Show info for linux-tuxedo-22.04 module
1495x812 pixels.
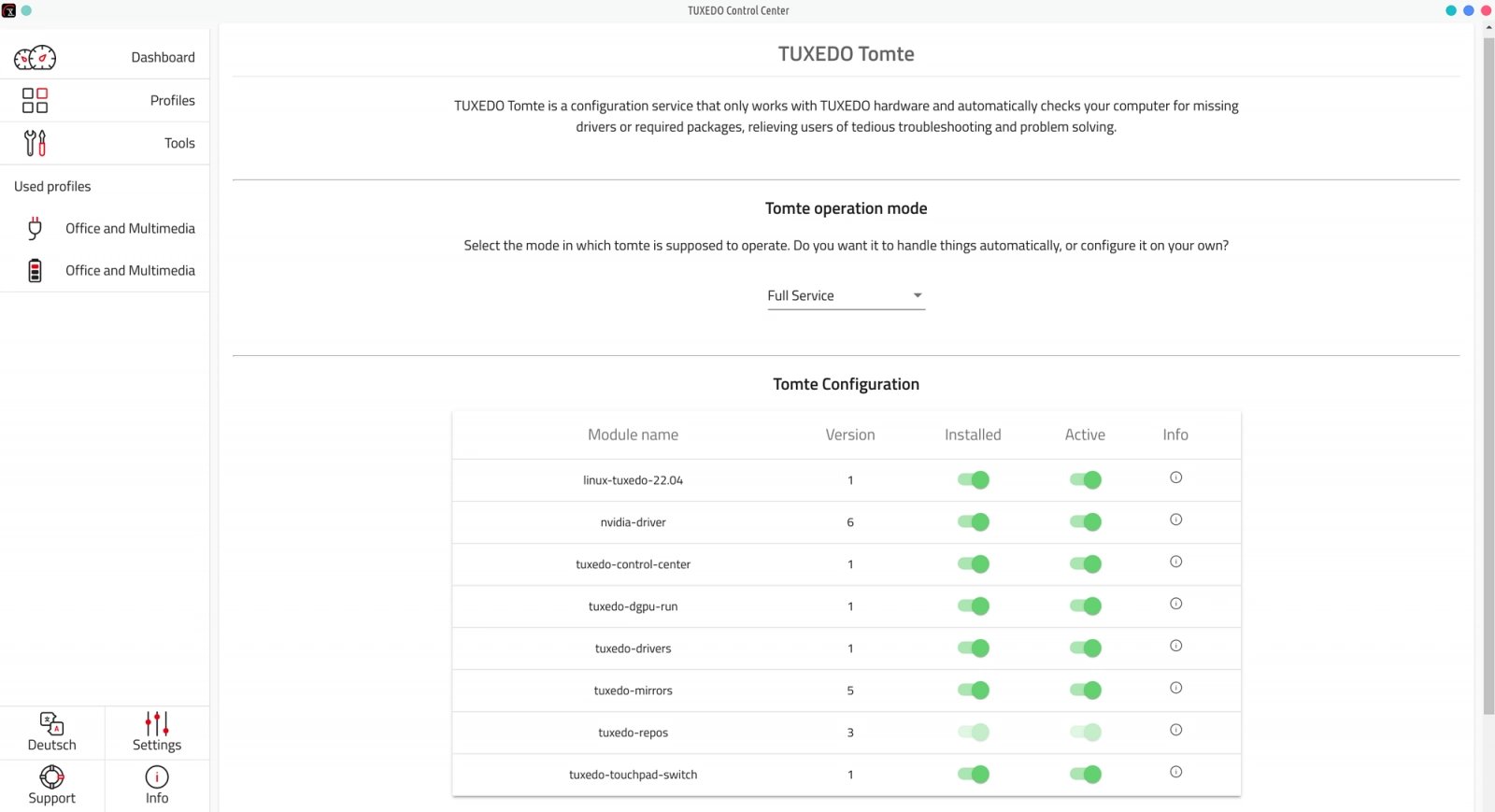[1175, 477]
